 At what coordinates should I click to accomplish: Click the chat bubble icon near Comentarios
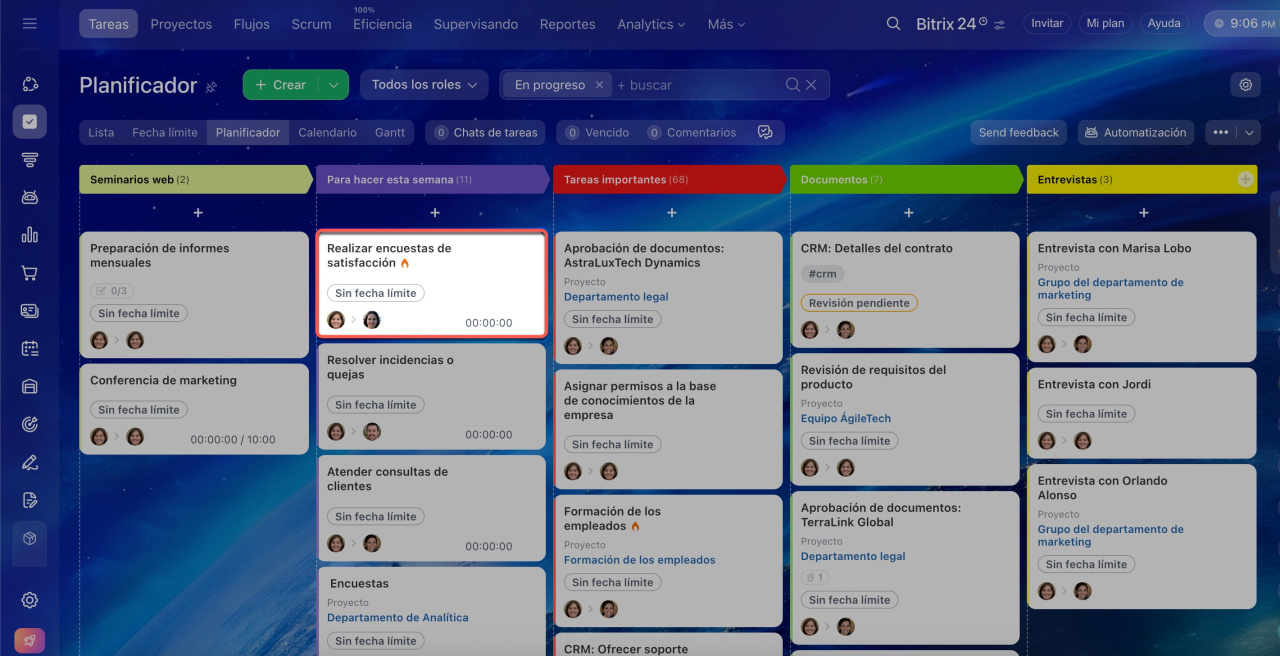tap(765, 133)
